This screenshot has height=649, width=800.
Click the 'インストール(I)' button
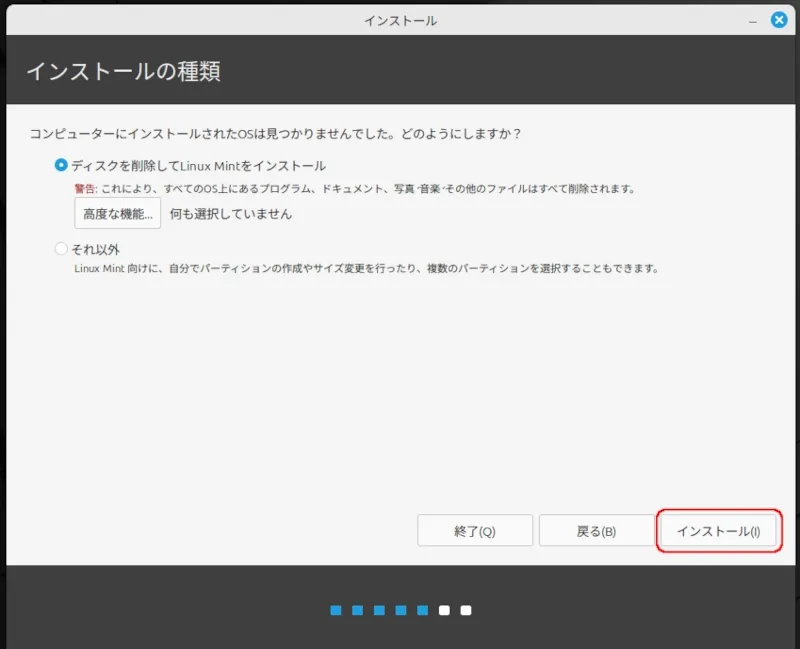pos(718,531)
